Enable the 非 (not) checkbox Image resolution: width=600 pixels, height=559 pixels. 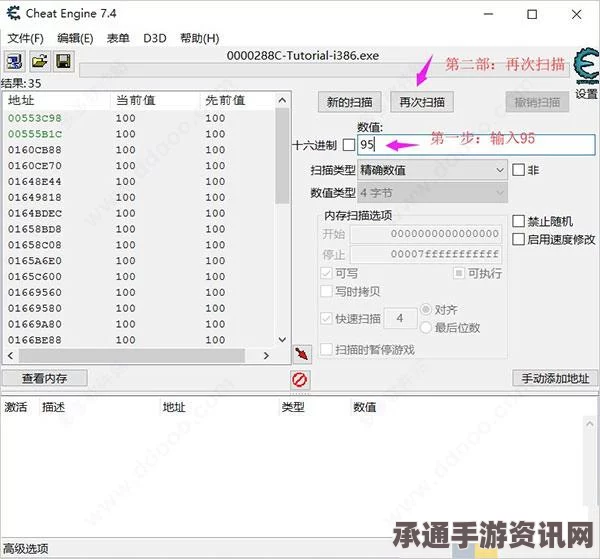coord(518,169)
